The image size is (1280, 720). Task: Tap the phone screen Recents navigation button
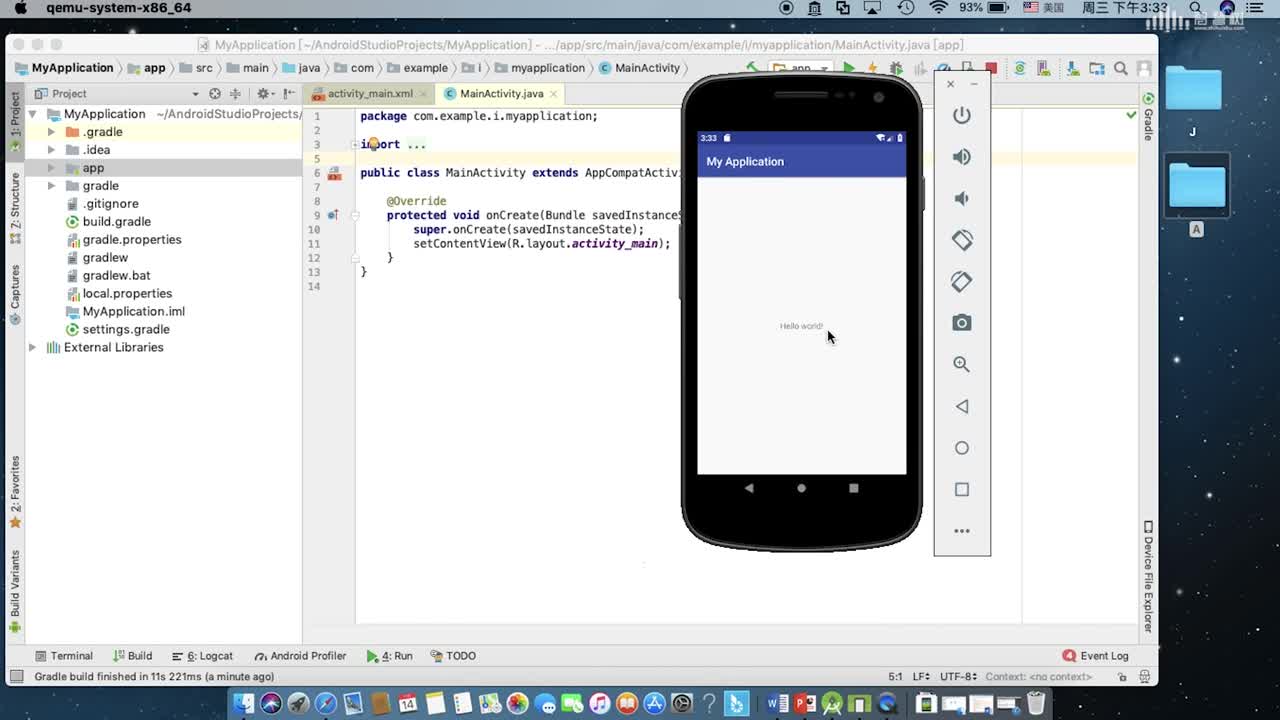point(853,488)
